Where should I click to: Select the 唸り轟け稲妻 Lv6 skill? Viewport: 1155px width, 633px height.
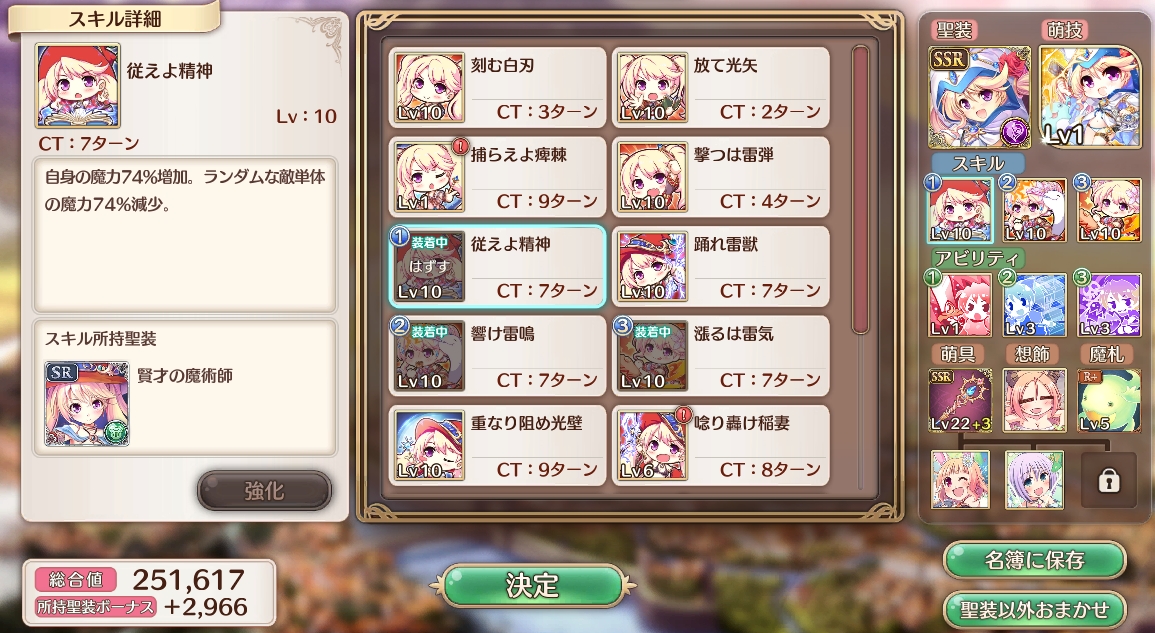pyautogui.click(x=720, y=445)
